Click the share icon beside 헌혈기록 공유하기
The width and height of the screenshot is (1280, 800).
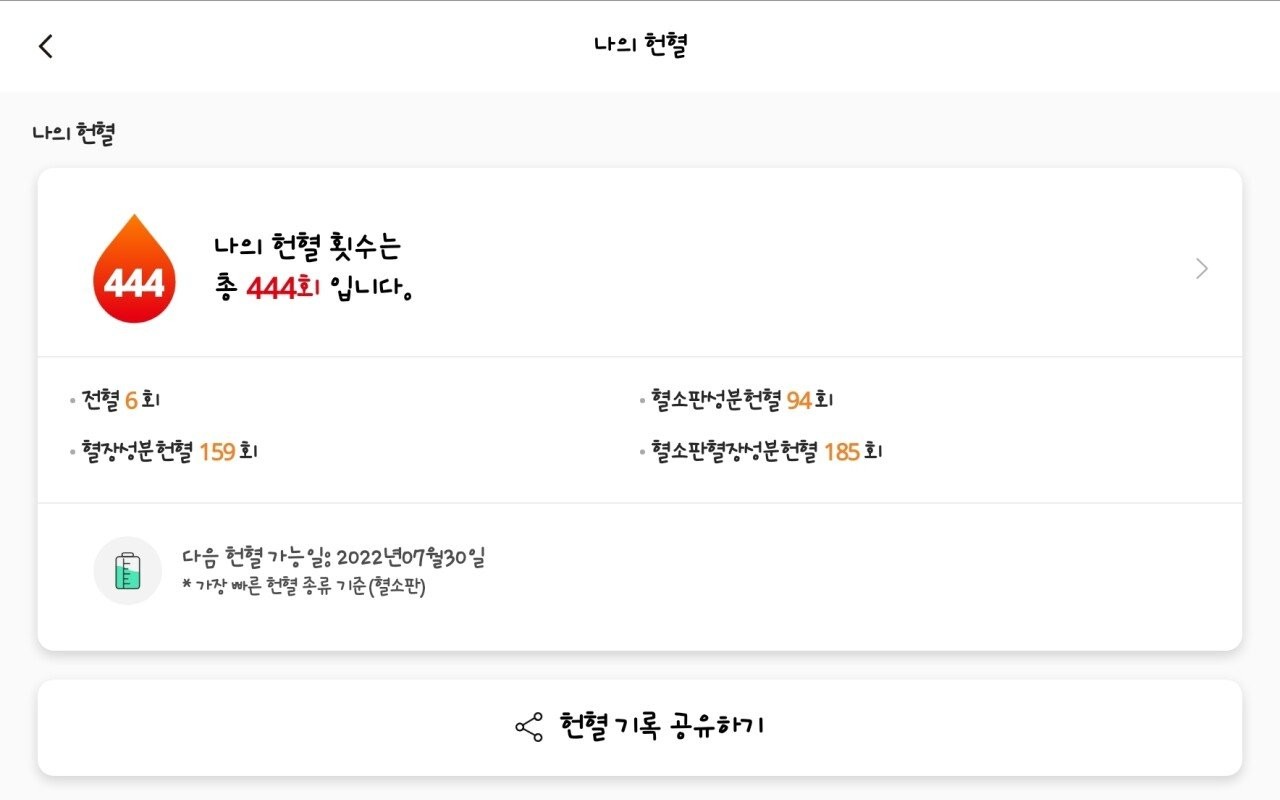[528, 727]
